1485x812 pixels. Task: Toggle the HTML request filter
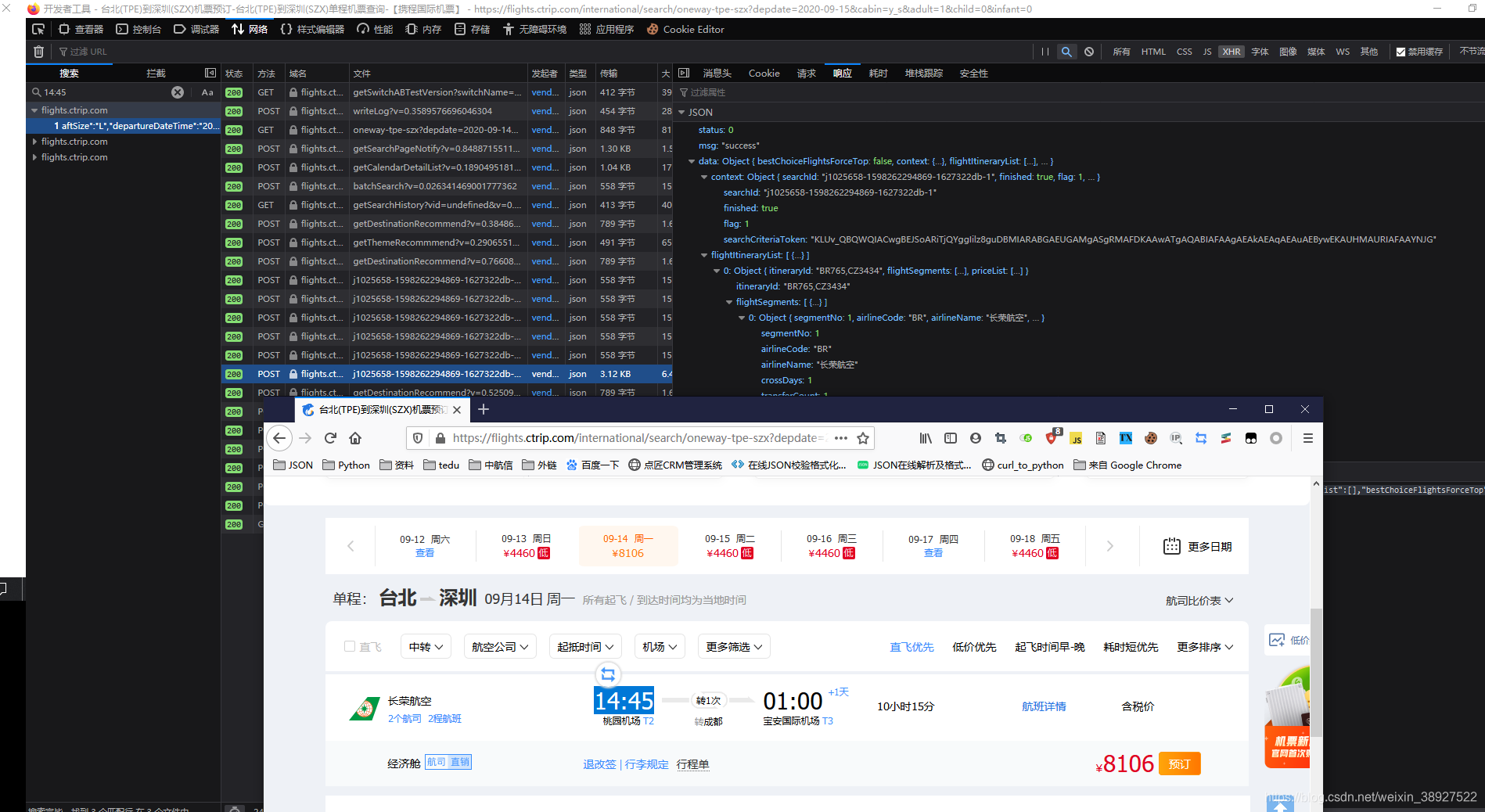pyautogui.click(x=1153, y=52)
